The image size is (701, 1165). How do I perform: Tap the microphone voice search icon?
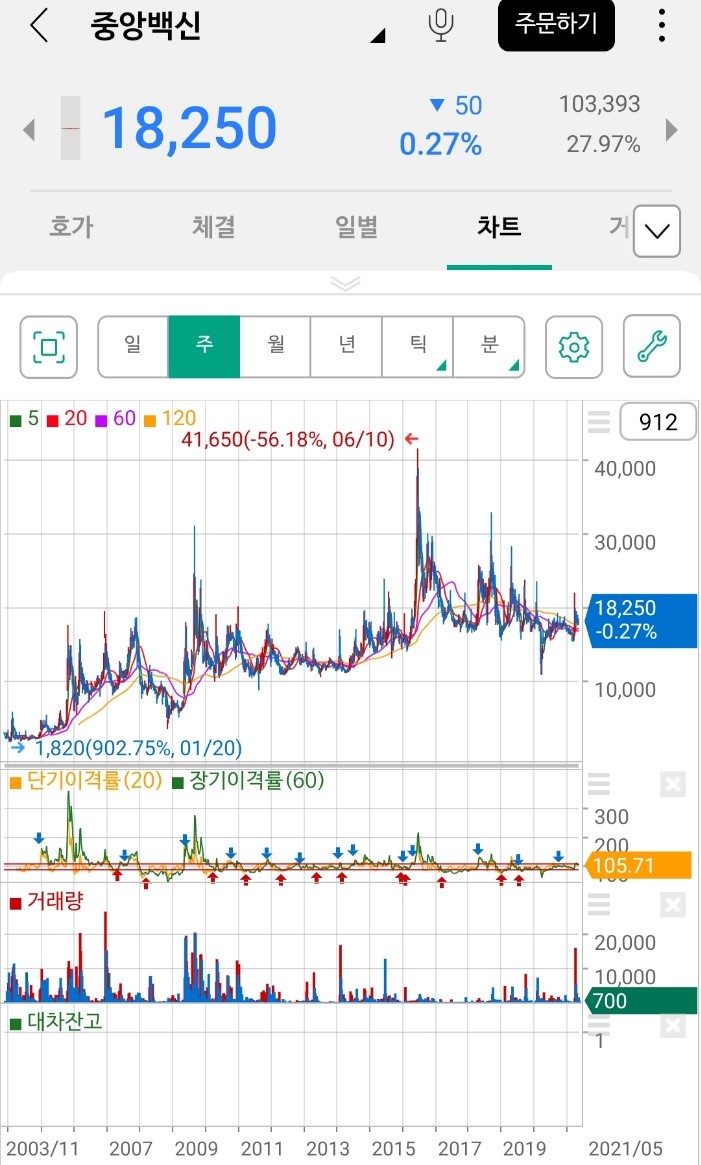point(441,25)
